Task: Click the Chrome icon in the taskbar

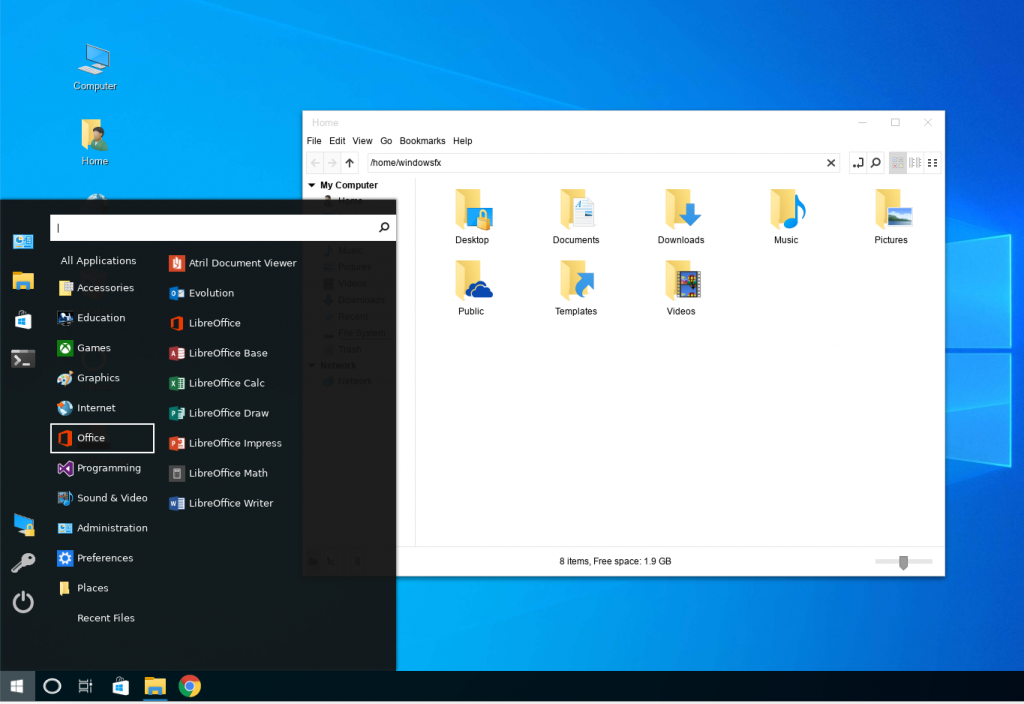Action: point(189,686)
